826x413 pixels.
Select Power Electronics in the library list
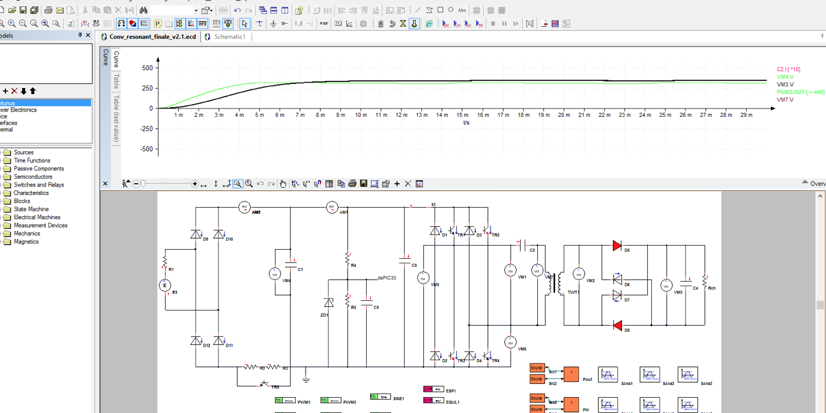(x=18, y=110)
